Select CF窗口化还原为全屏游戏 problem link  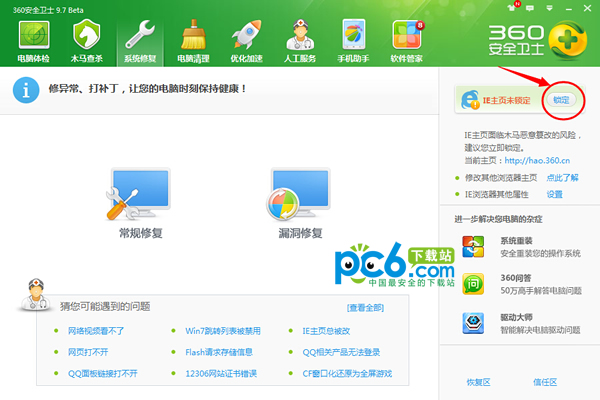click(347, 374)
